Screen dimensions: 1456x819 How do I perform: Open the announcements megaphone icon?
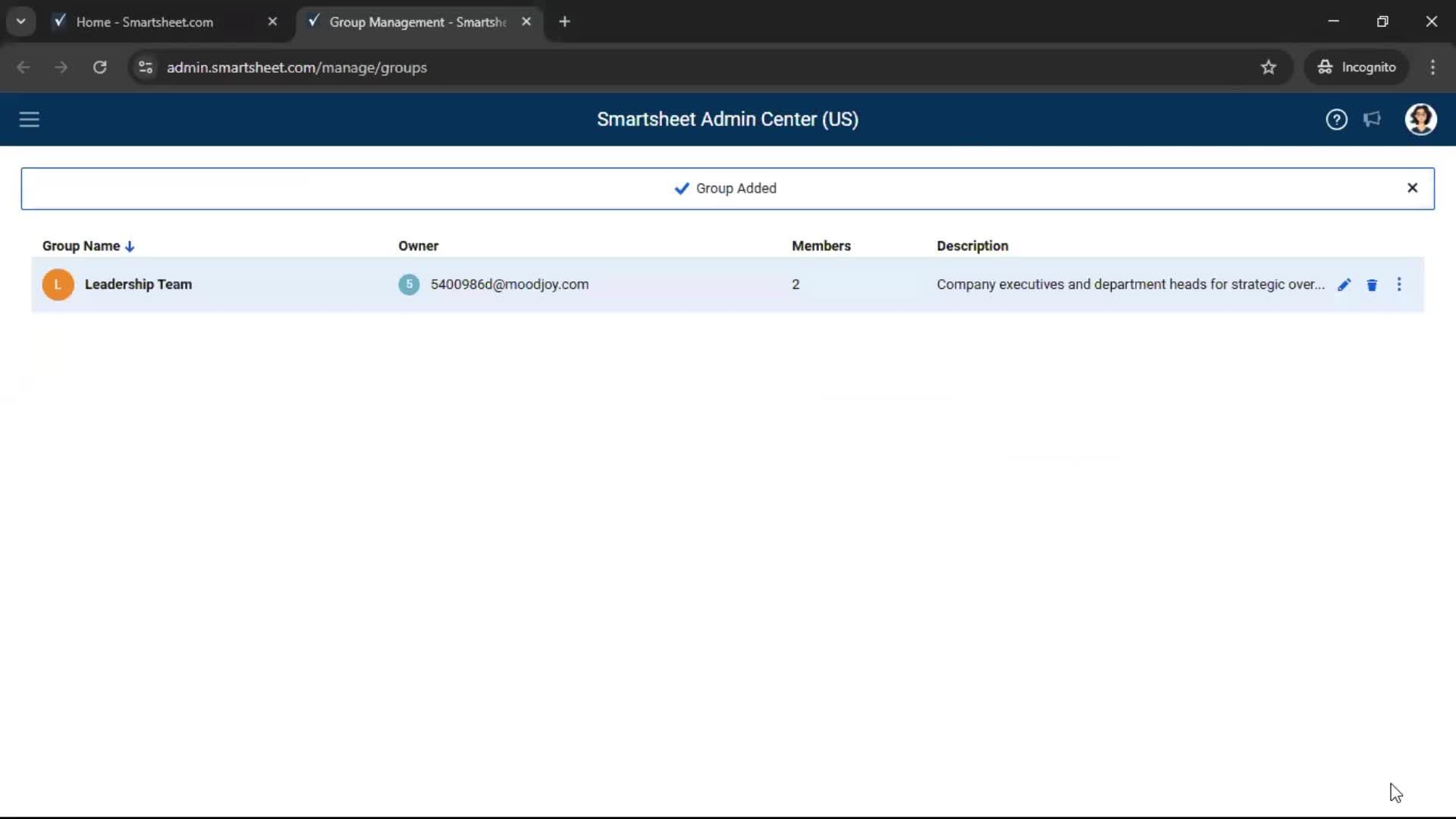pos(1373,119)
